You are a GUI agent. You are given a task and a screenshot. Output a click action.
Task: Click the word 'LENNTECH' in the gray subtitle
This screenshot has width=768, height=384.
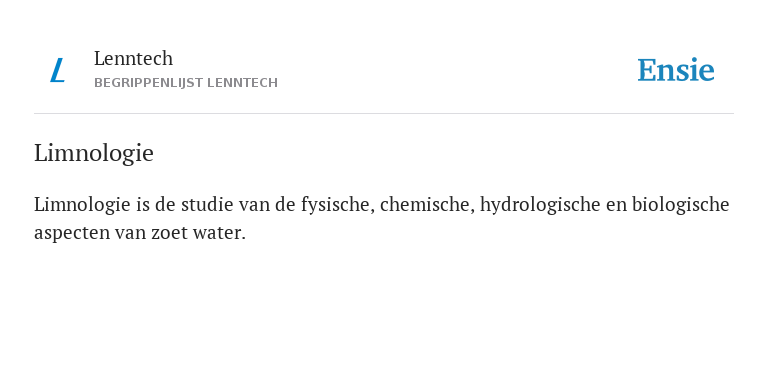point(242,83)
